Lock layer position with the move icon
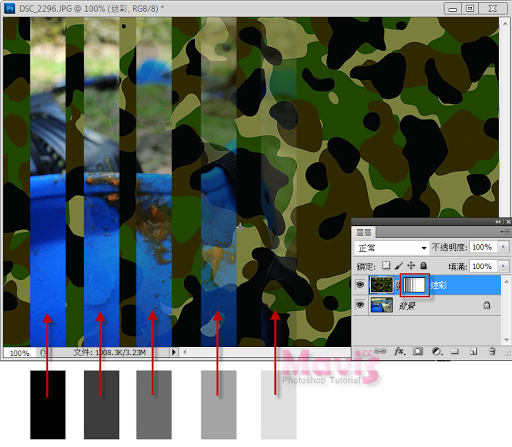Viewport: 512px width, 447px height. point(411,266)
